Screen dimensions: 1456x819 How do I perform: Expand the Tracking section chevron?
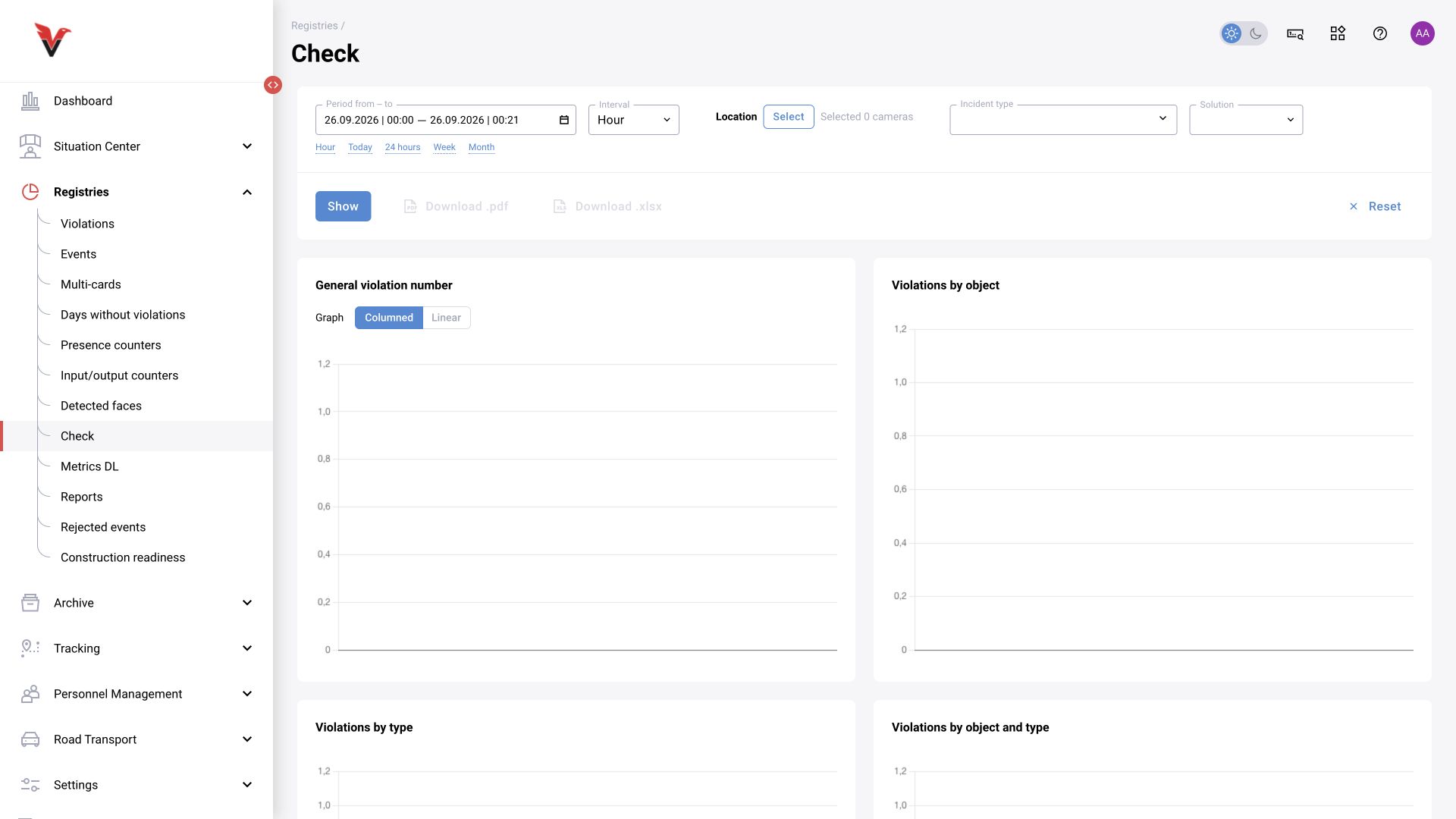tap(247, 648)
